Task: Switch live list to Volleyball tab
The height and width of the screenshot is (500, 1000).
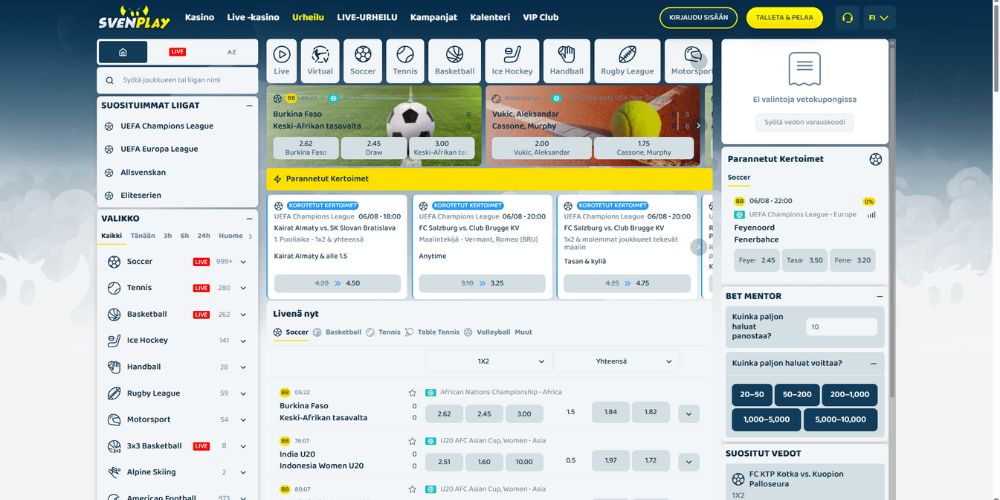Action: pyautogui.click(x=487, y=332)
